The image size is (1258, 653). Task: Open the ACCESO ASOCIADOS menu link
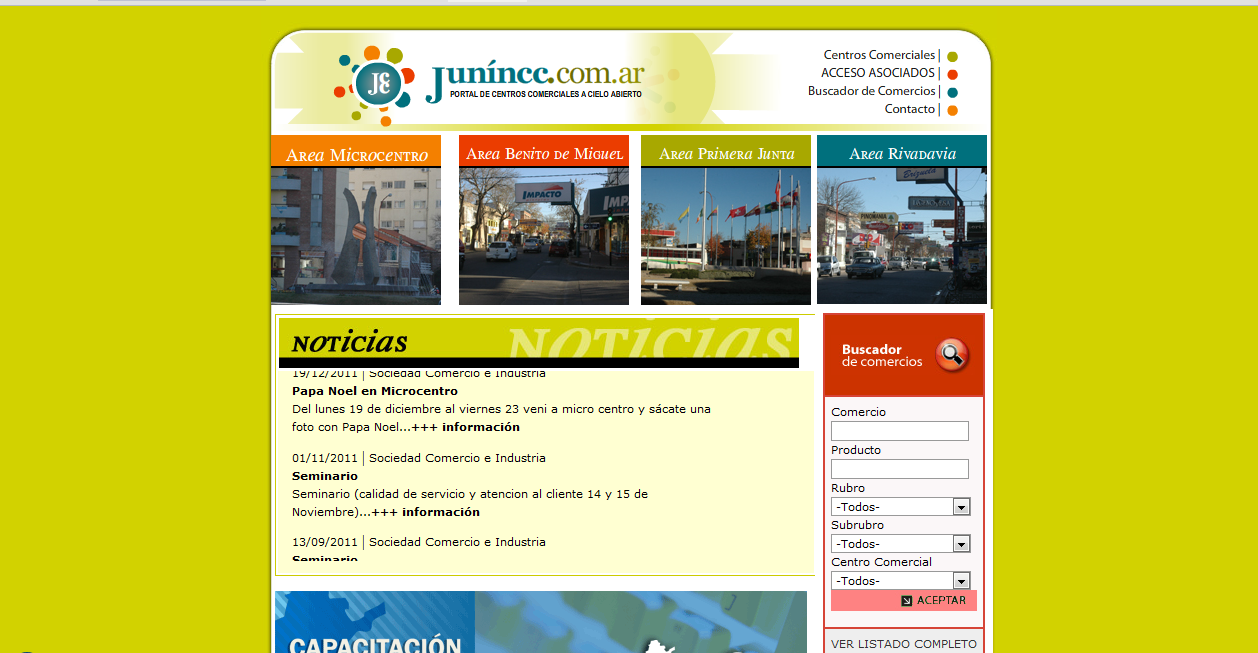878,73
